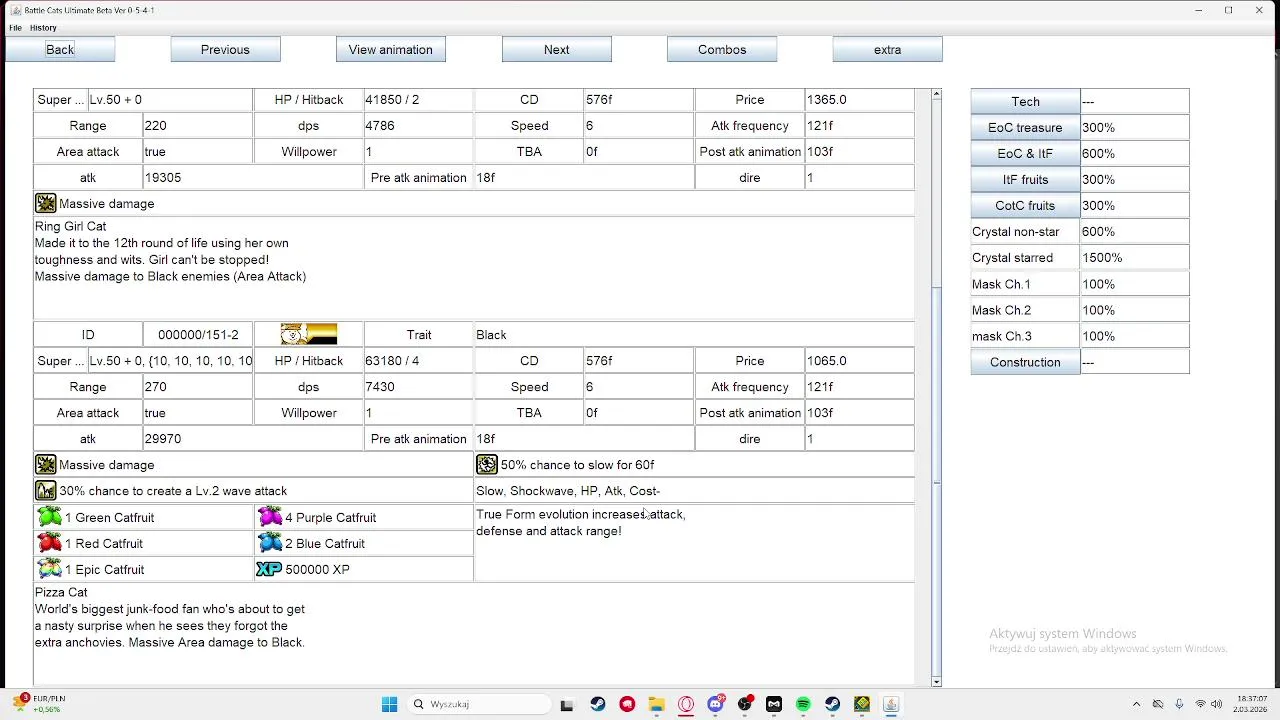
Task: Open OBS Studio from the taskbar
Action: click(x=745, y=704)
